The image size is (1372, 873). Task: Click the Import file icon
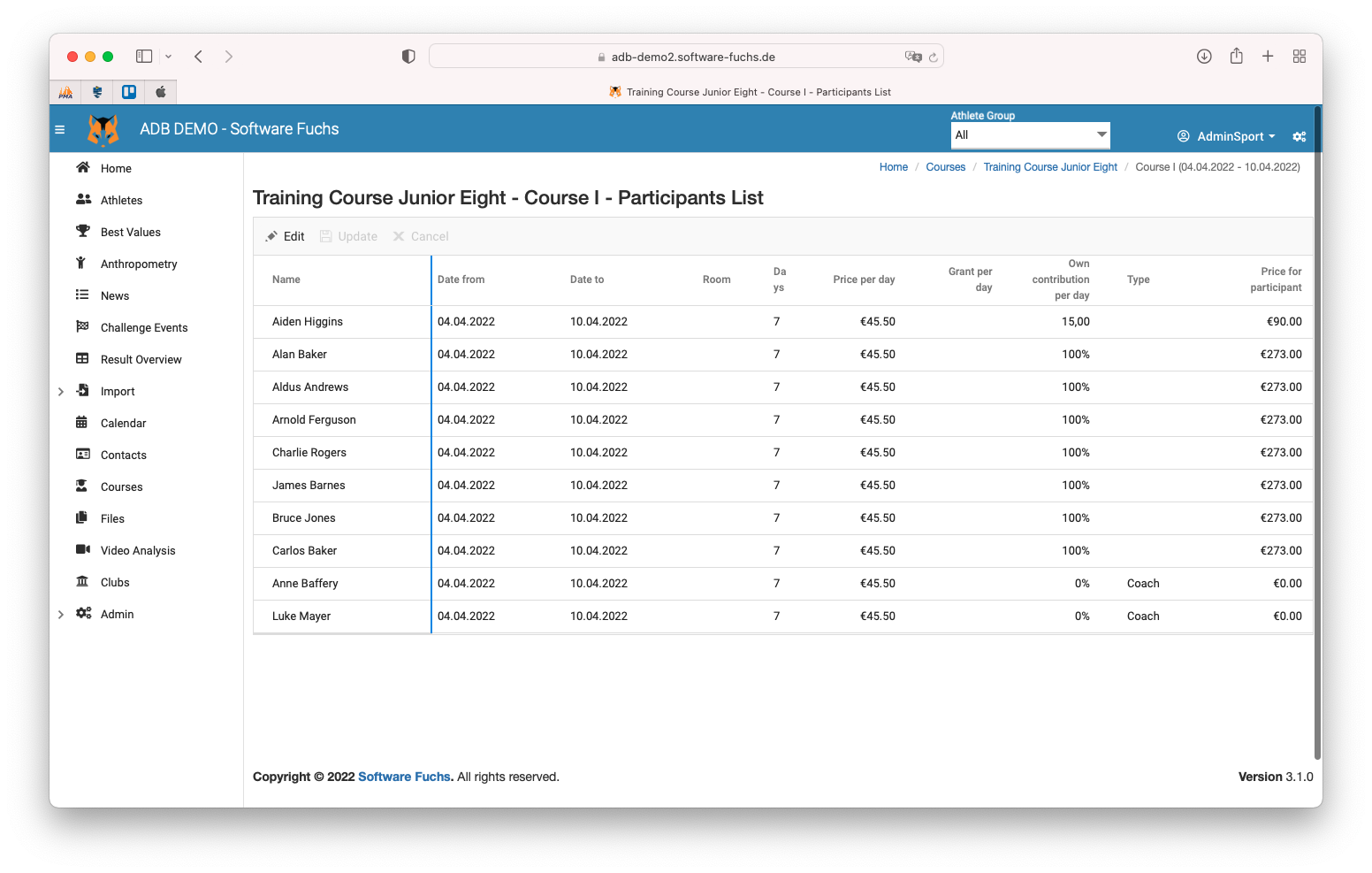click(x=82, y=391)
